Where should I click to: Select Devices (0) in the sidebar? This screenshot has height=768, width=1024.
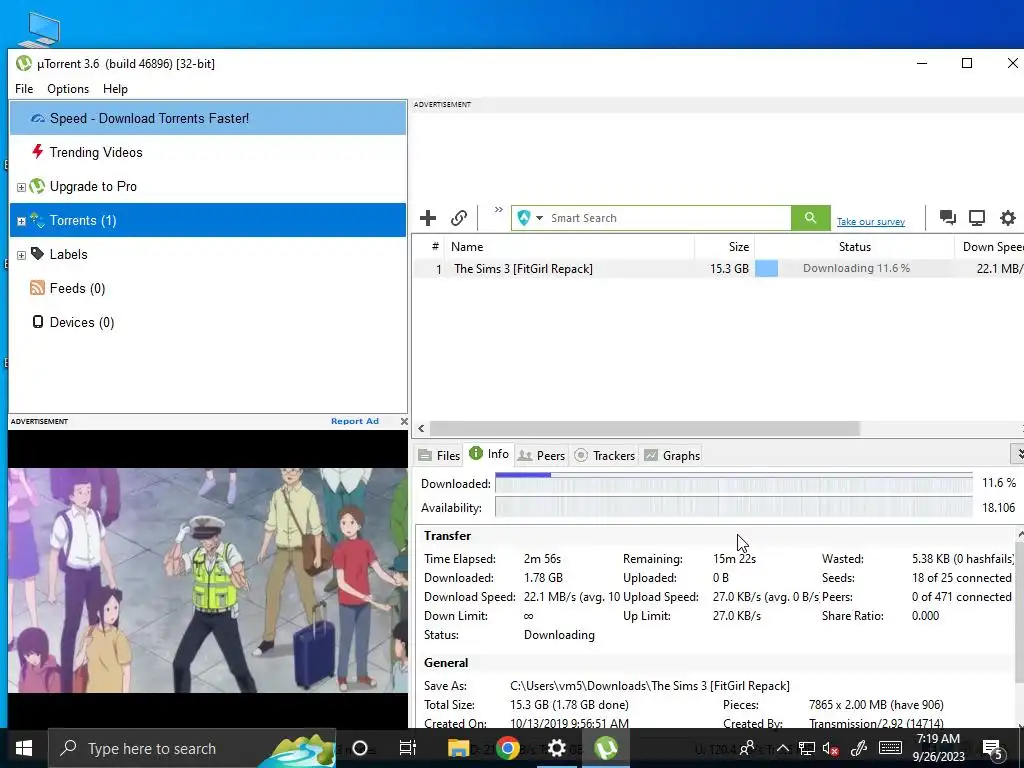(208, 322)
